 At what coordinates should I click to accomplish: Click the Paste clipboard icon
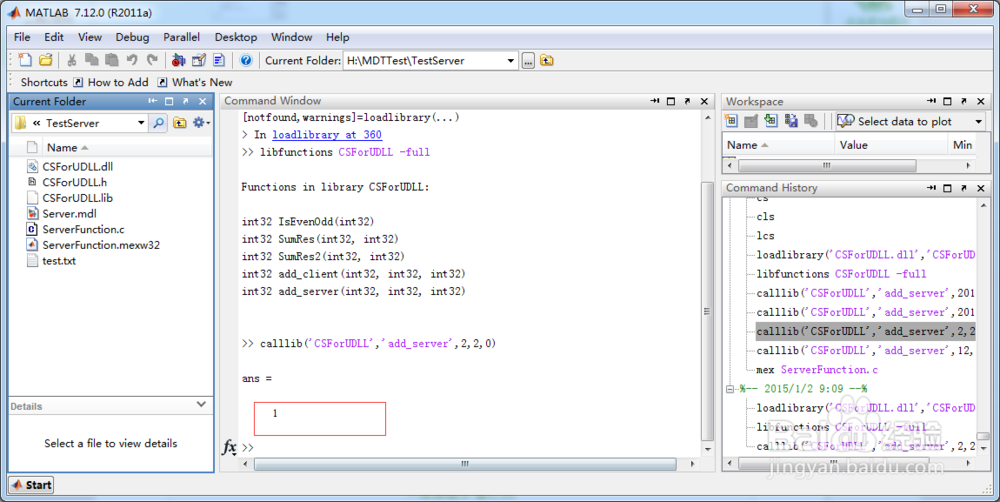click(x=112, y=60)
